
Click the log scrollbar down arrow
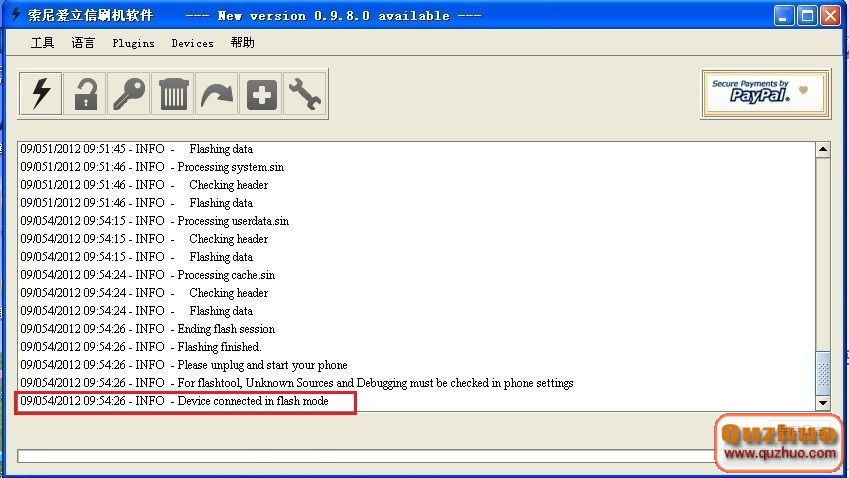(x=822, y=402)
